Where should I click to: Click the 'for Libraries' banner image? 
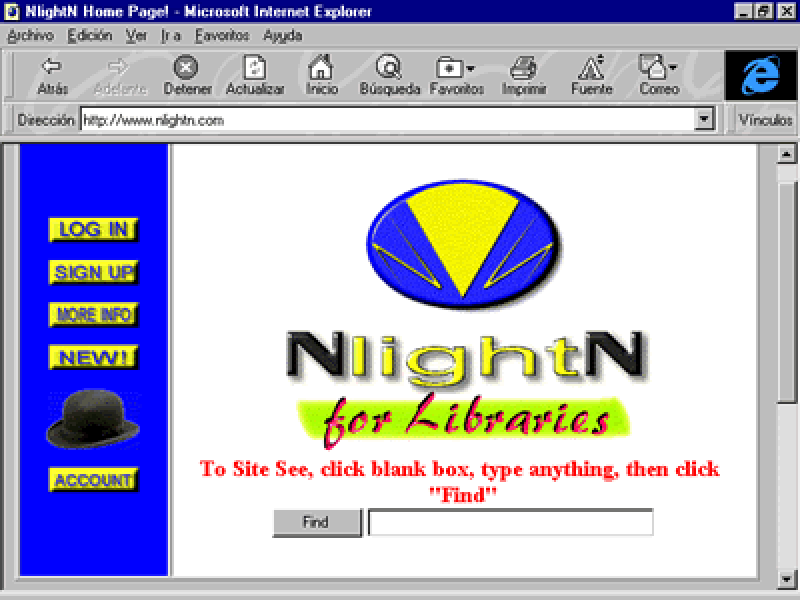463,419
